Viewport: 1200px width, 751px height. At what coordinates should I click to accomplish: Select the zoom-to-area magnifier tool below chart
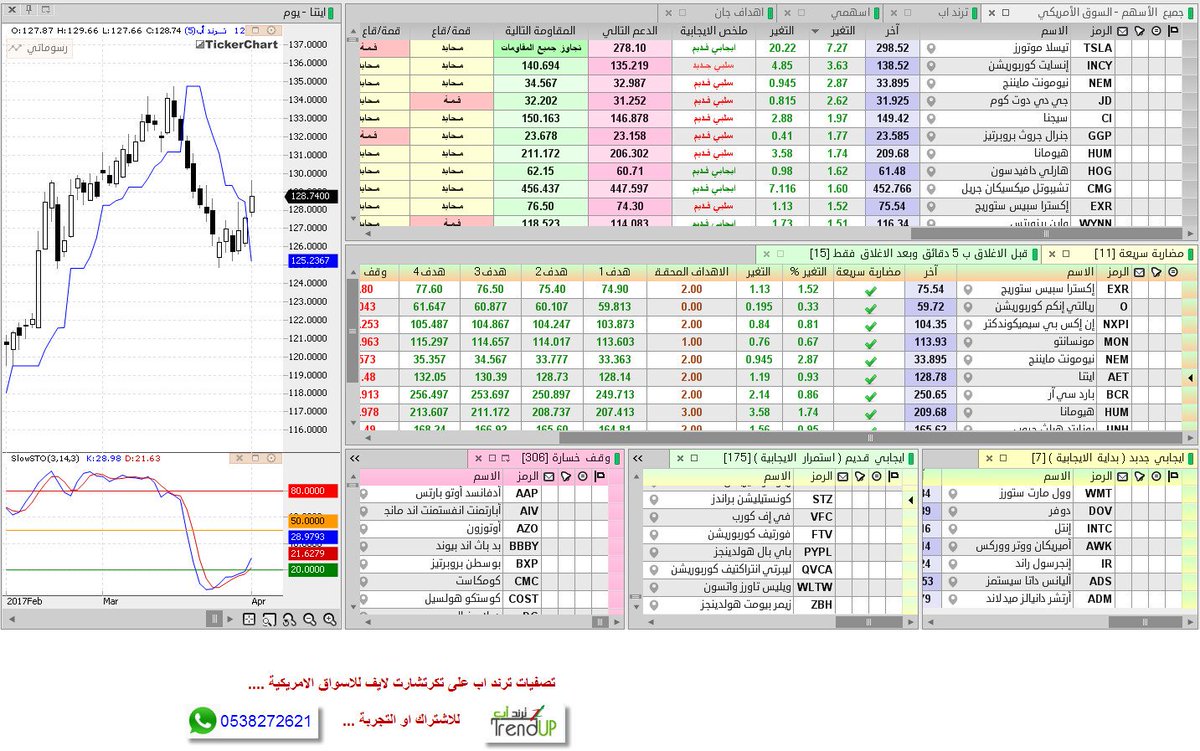coord(269,619)
